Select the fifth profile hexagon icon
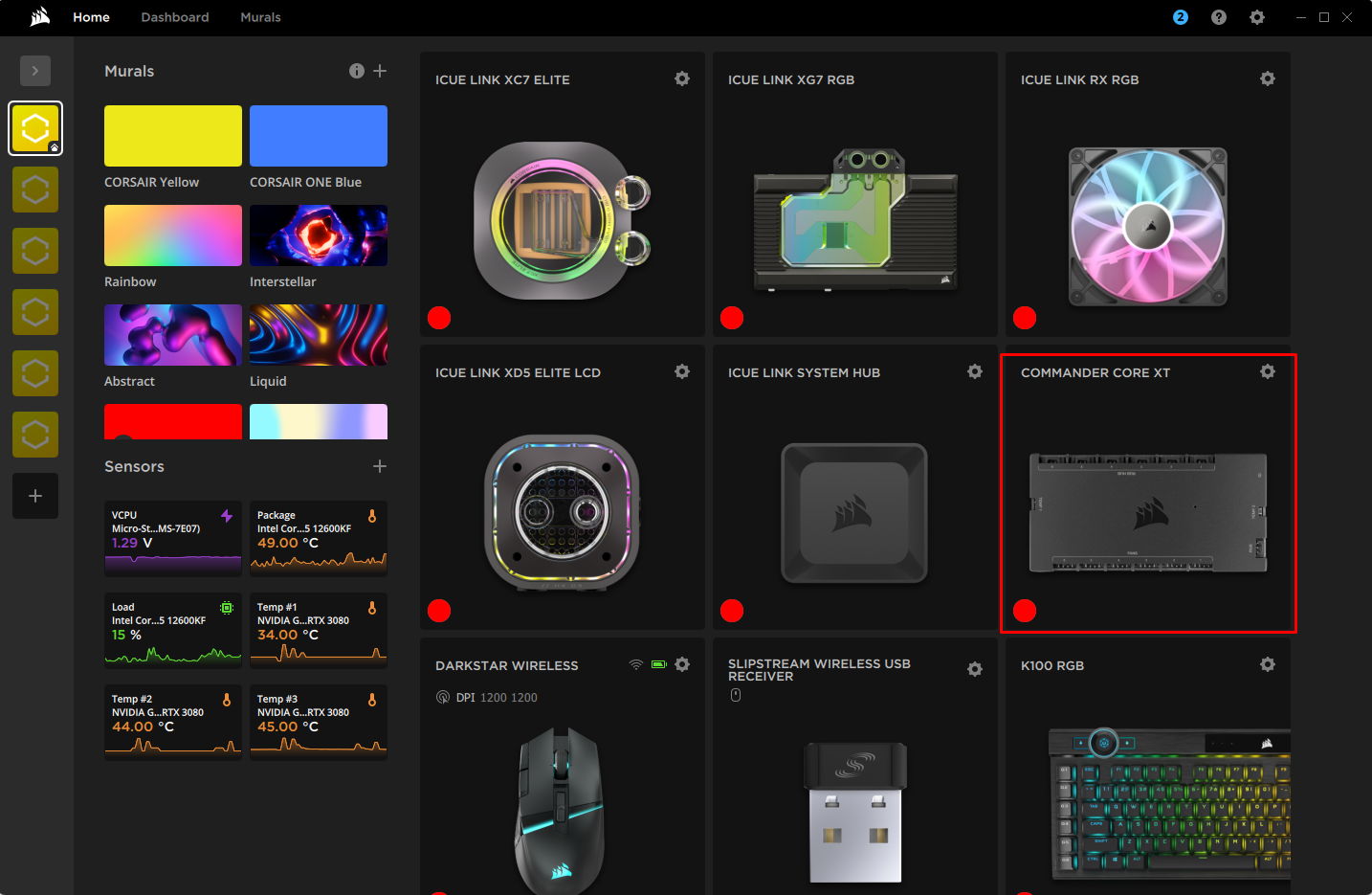The width and height of the screenshot is (1372, 895). click(x=35, y=373)
